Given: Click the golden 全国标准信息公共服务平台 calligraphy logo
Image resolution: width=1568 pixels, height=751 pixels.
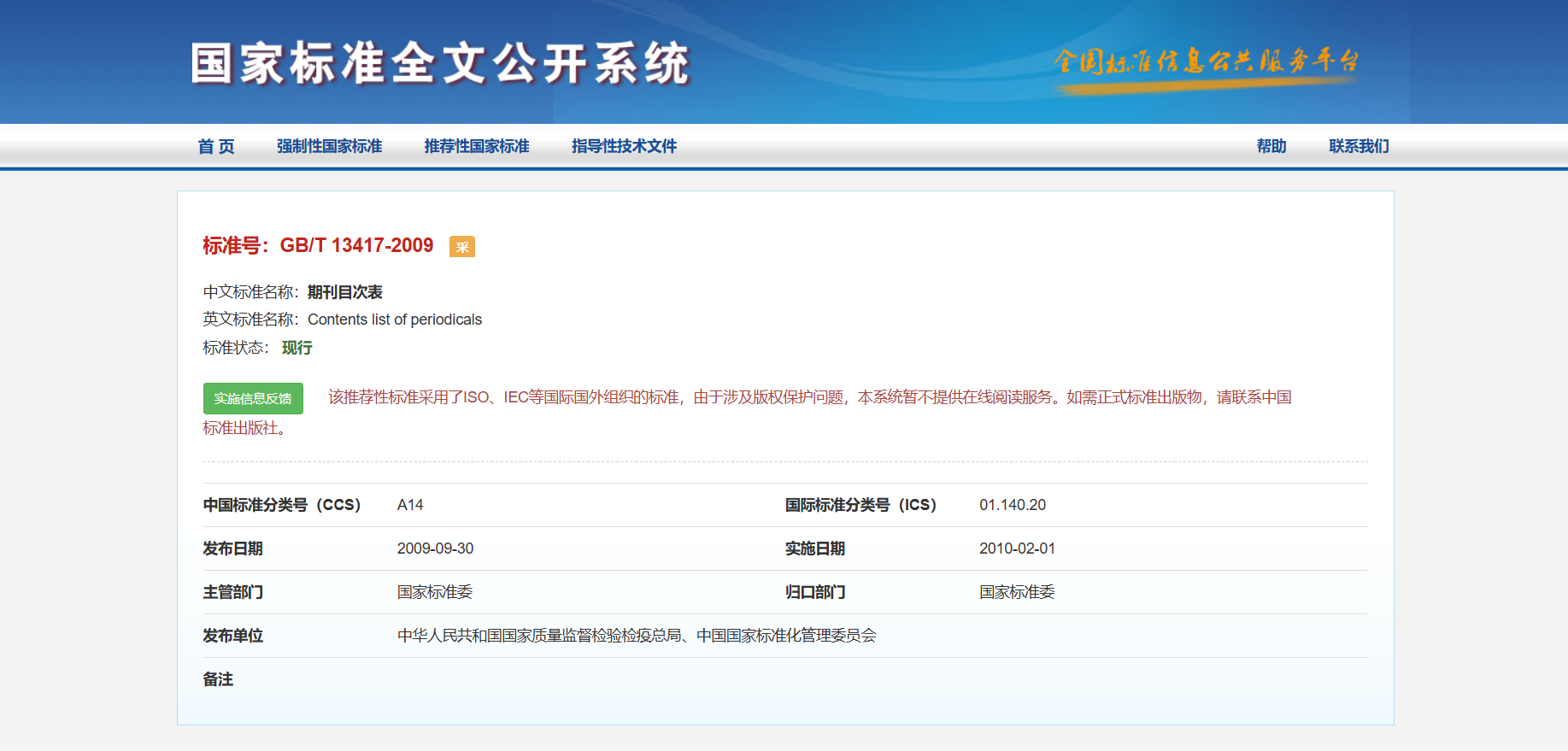Looking at the screenshot, I should pyautogui.click(x=1205, y=63).
